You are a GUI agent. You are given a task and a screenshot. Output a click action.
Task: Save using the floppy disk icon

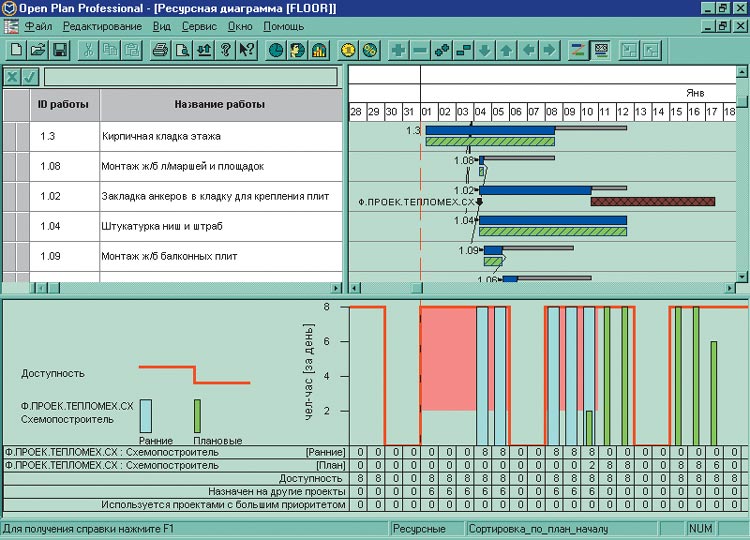click(x=59, y=49)
